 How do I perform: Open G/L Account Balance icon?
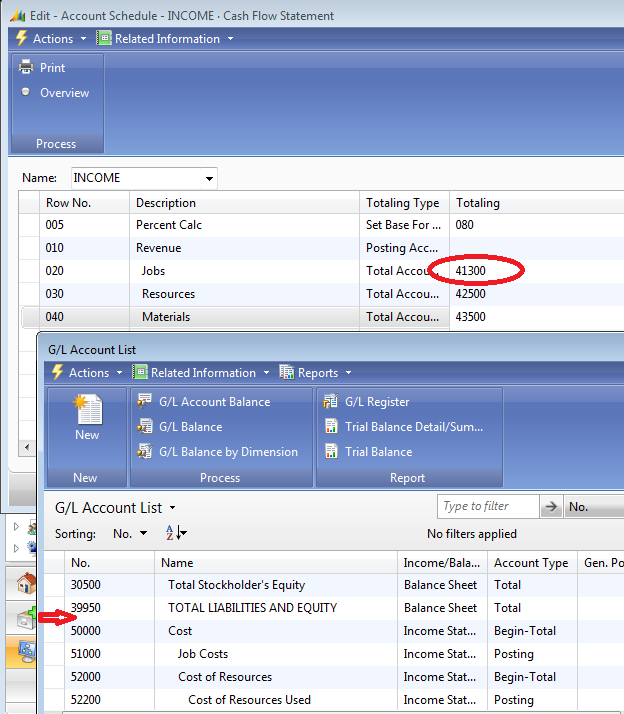click(x=146, y=401)
